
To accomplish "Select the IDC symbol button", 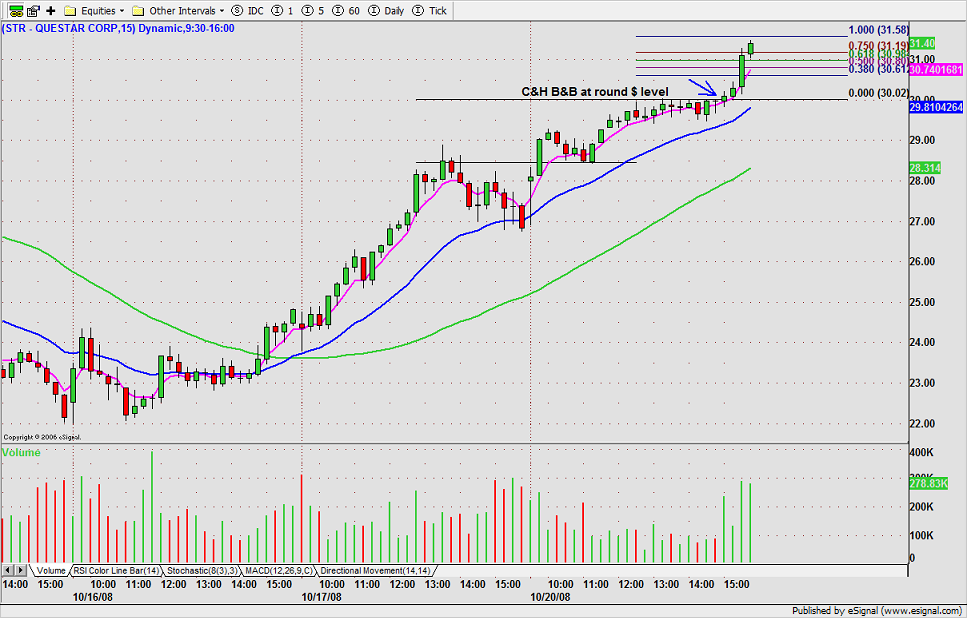I will (x=247, y=10).
